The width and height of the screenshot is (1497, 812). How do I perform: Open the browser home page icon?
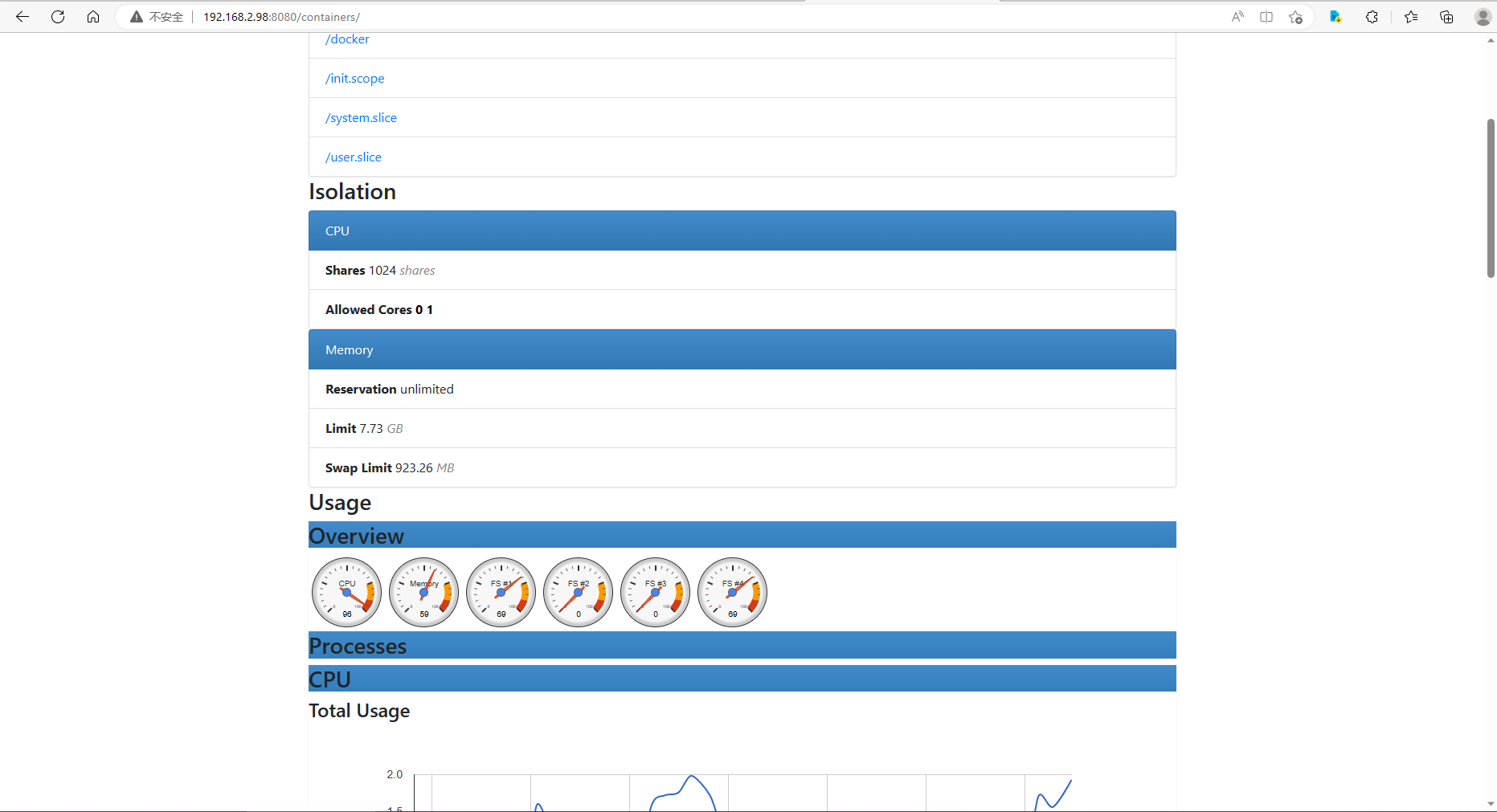point(93,16)
